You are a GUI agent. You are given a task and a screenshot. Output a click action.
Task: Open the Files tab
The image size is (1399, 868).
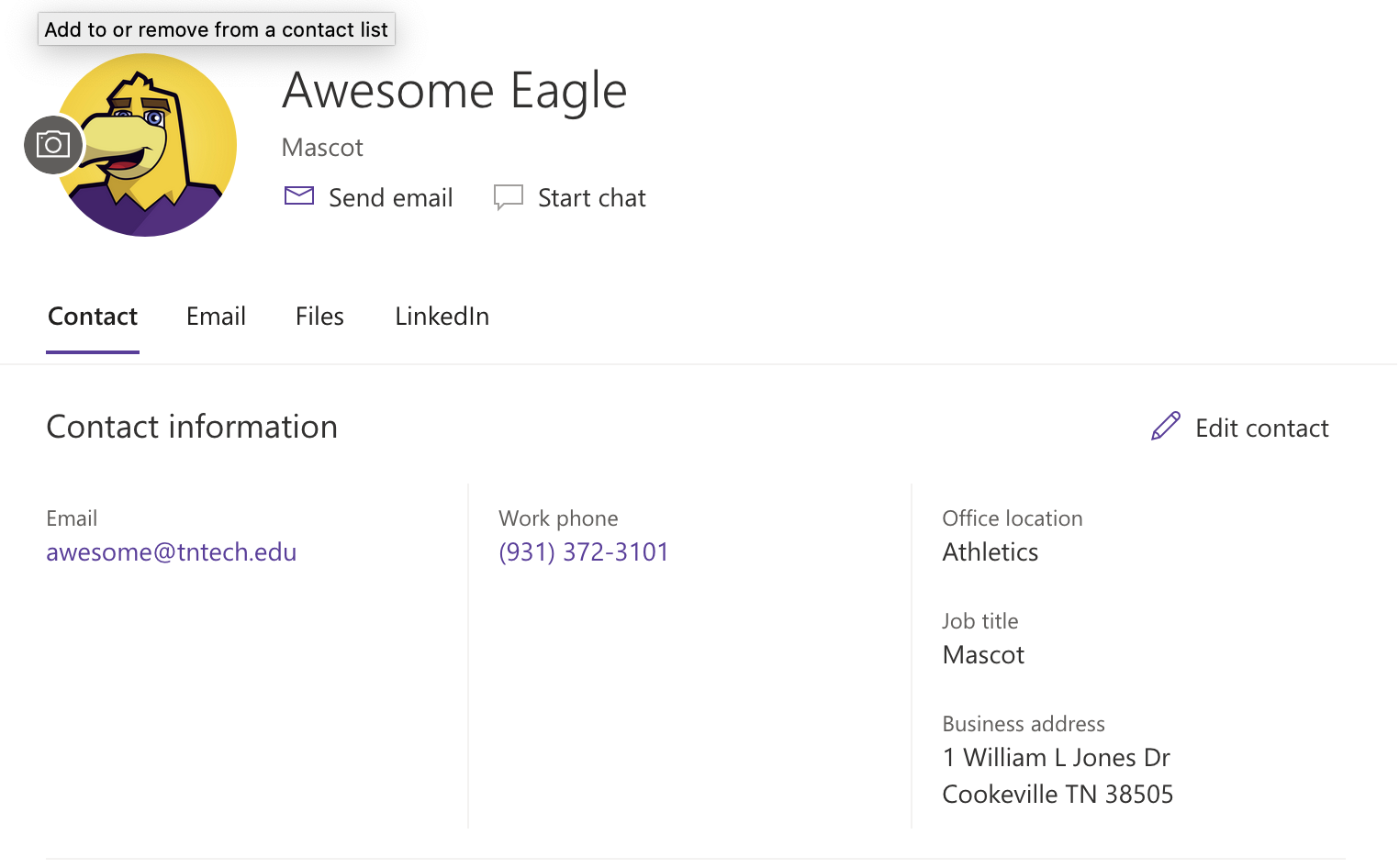319,317
